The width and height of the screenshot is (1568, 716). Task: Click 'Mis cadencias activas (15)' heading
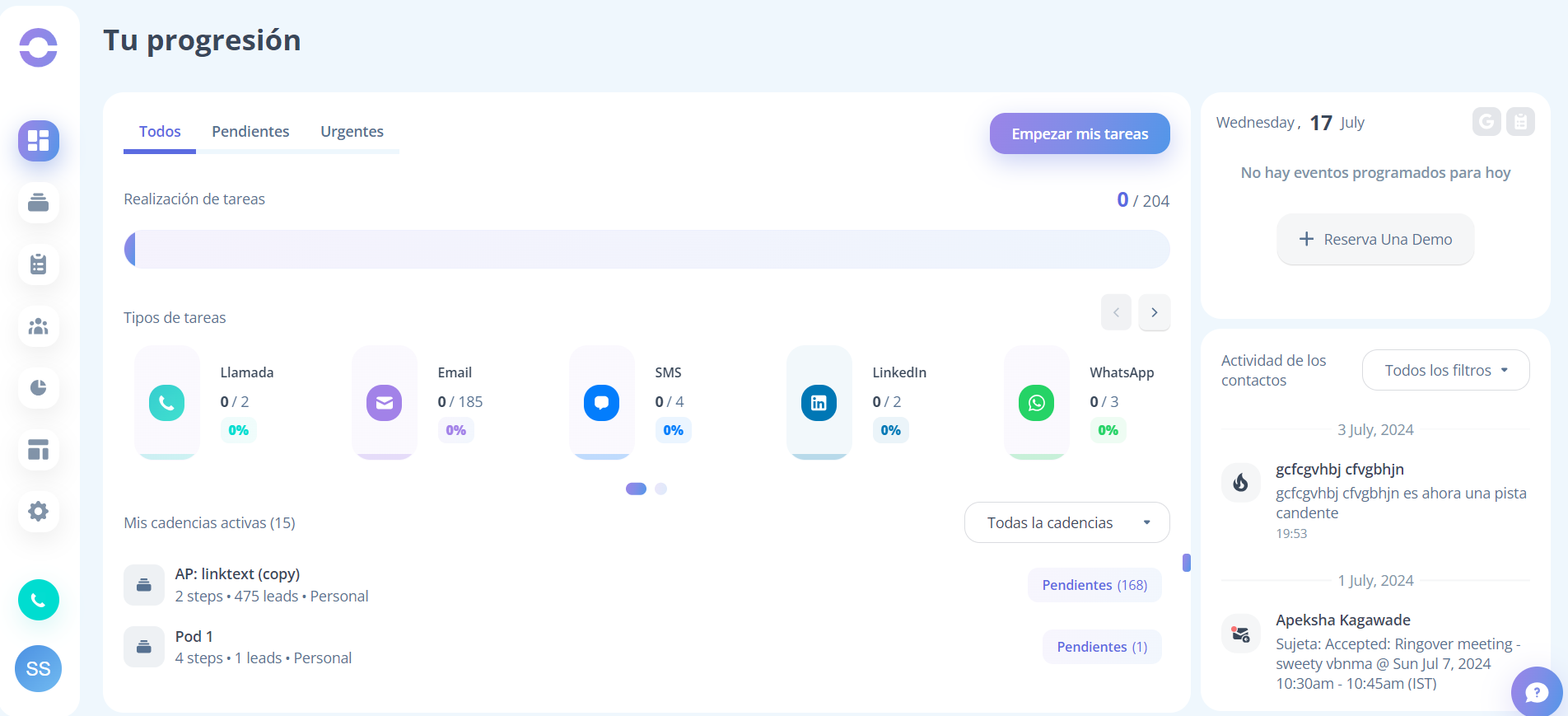pyautogui.click(x=209, y=523)
